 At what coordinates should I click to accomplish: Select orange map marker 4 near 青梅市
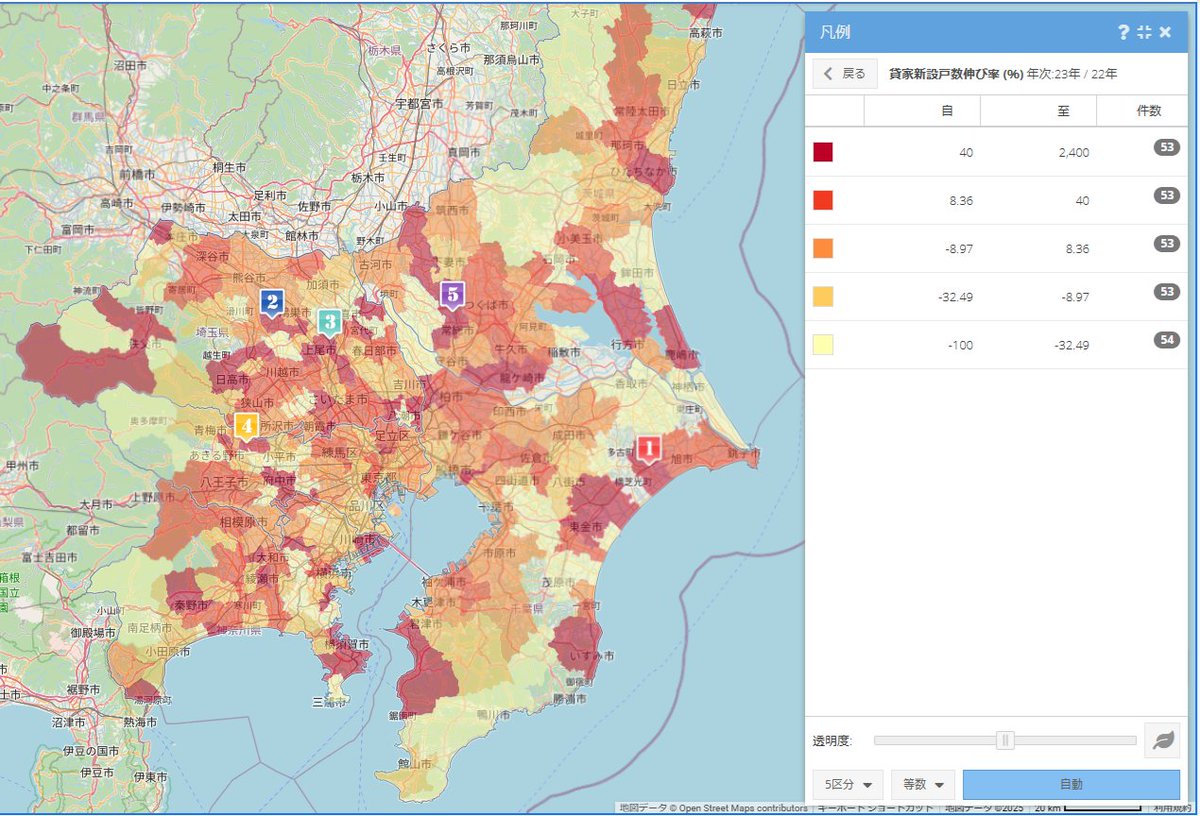pyautogui.click(x=246, y=425)
